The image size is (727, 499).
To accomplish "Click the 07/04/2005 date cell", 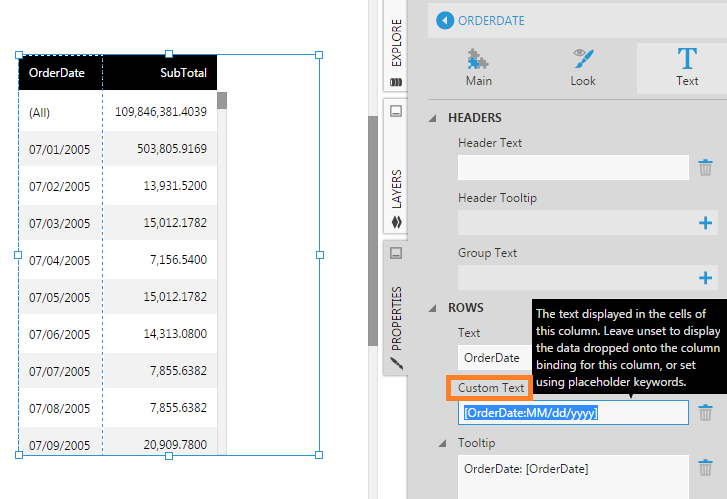I will 60,260.
